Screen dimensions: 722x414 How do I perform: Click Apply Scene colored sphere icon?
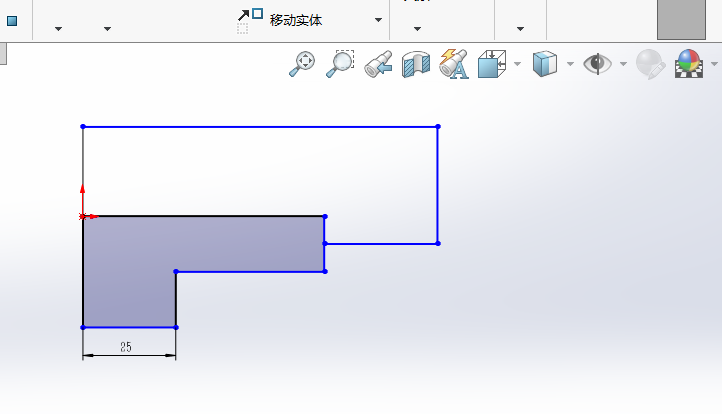coord(689,64)
